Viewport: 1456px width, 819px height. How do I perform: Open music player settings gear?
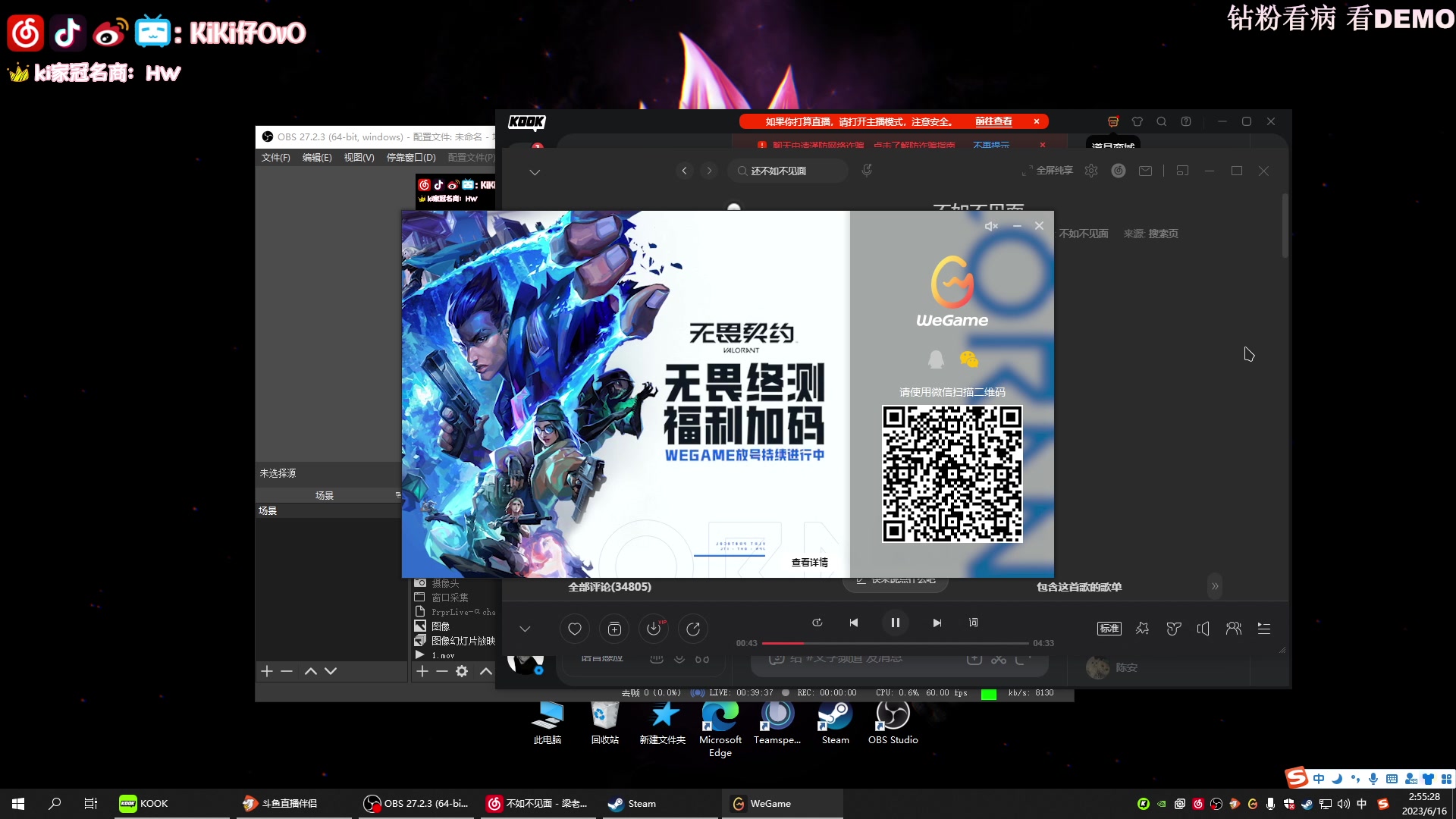[1091, 171]
